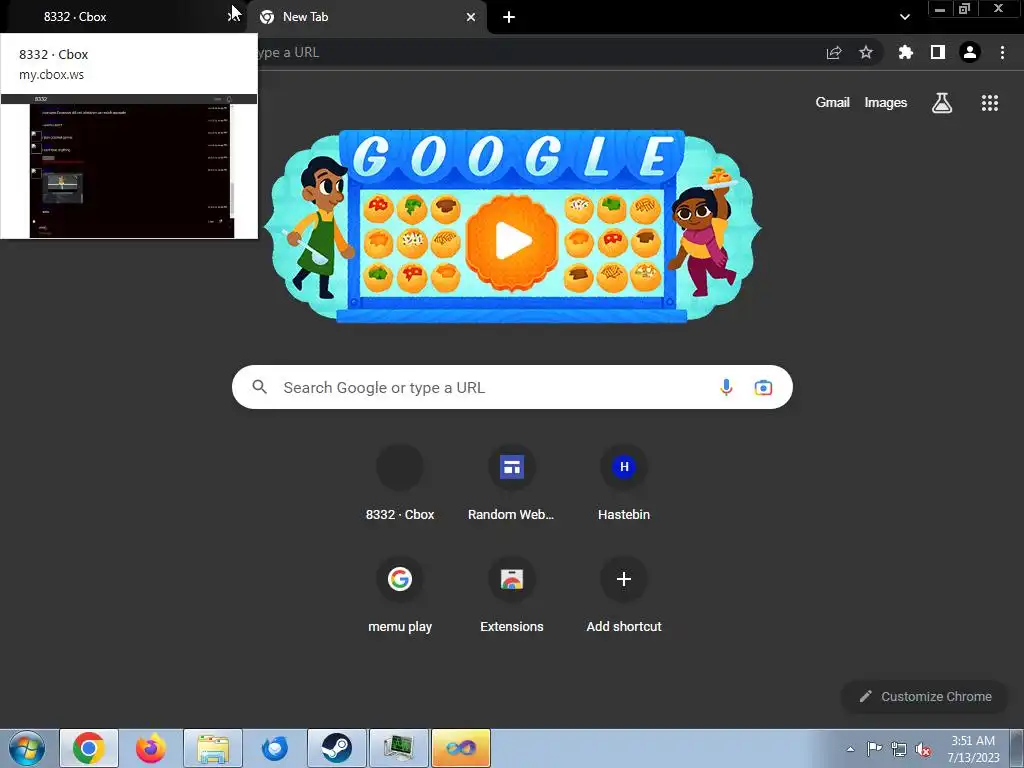Show hidden system tray icons

850,749
